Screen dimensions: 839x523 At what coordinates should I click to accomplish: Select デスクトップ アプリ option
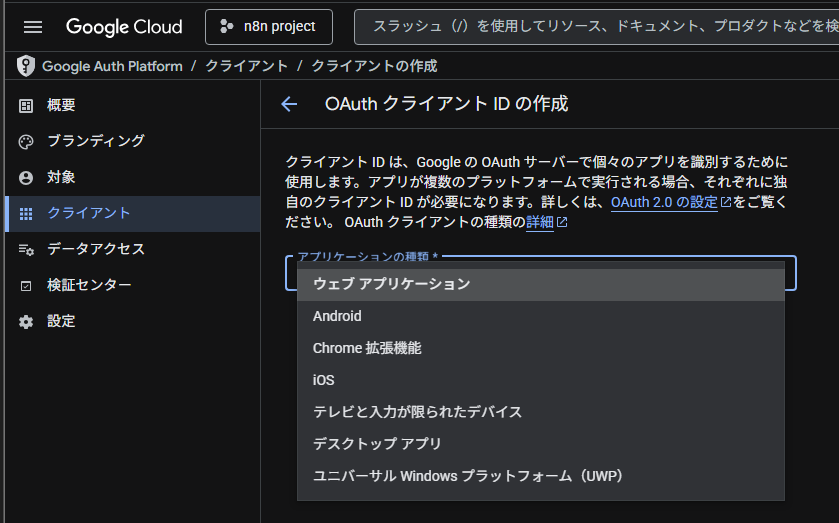(377, 443)
